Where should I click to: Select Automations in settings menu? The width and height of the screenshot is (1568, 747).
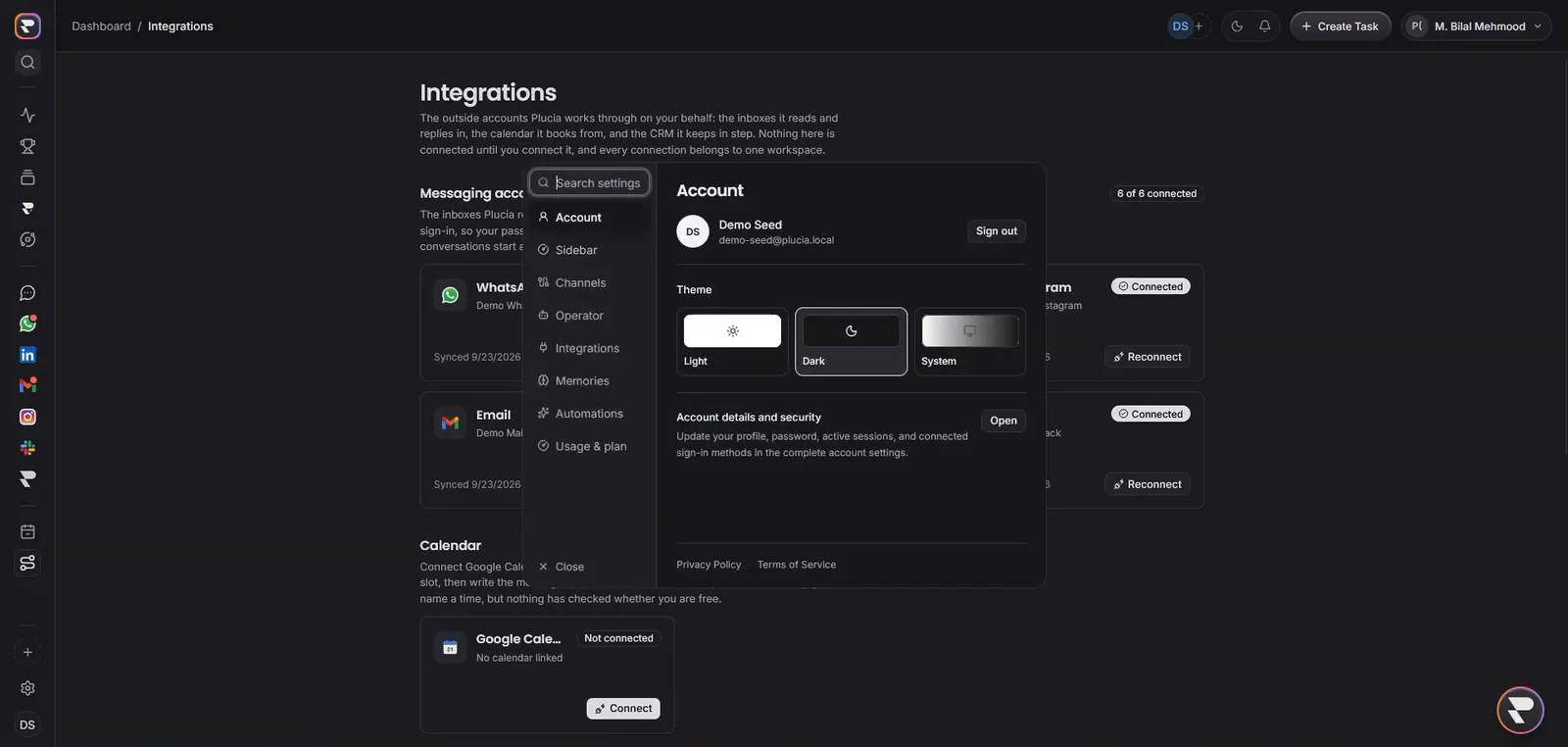589,414
